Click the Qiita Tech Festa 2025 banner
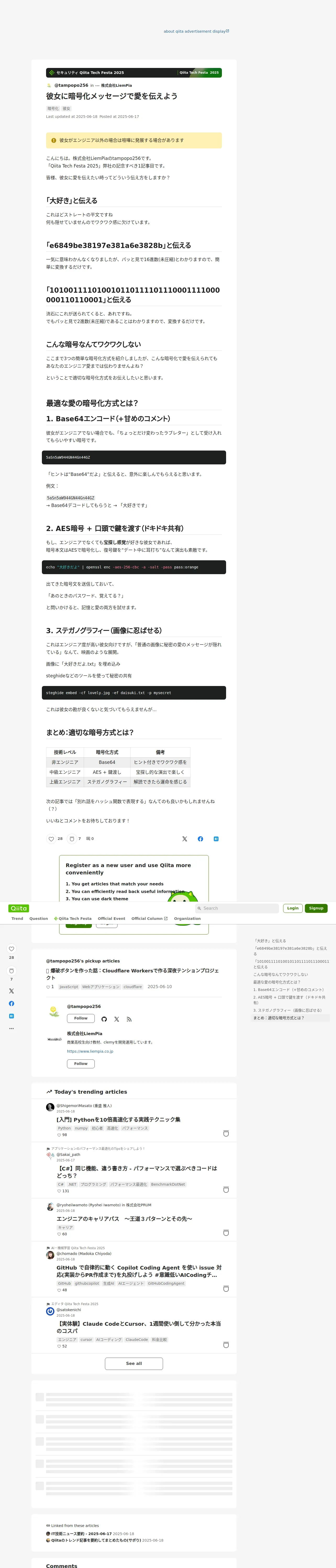 click(134, 72)
